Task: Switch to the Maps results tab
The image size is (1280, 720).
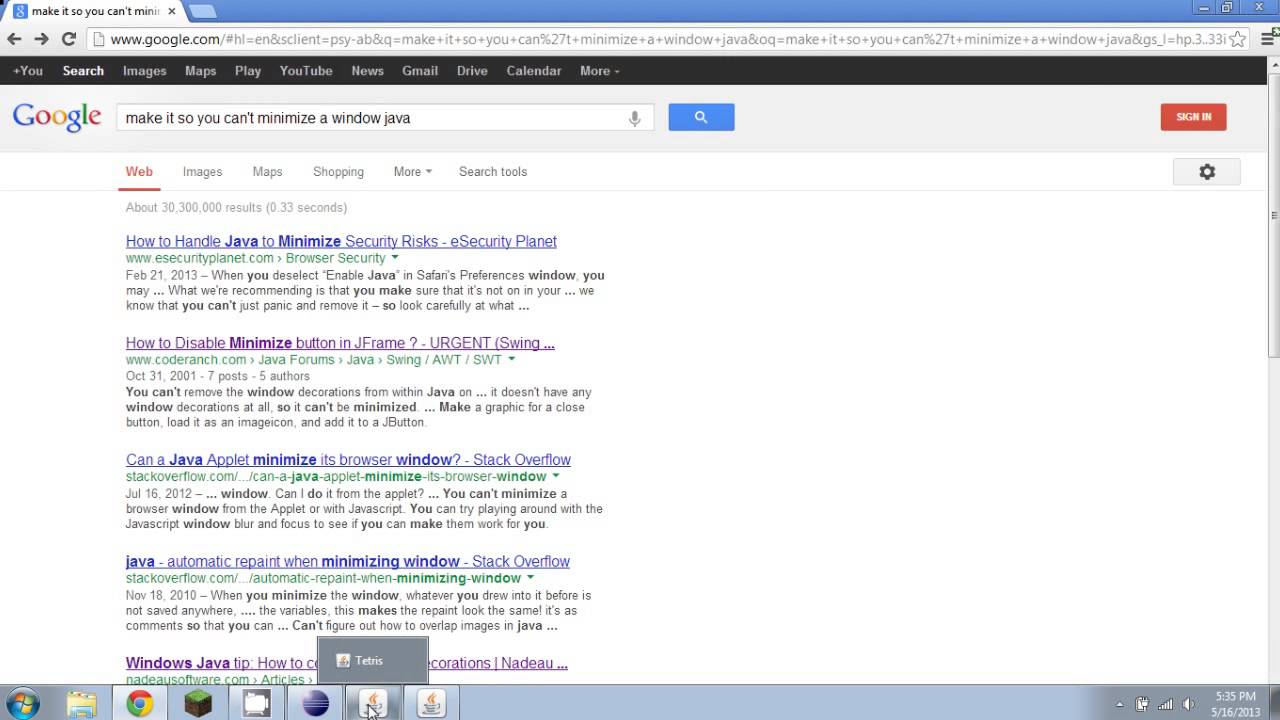Action: 267,172
